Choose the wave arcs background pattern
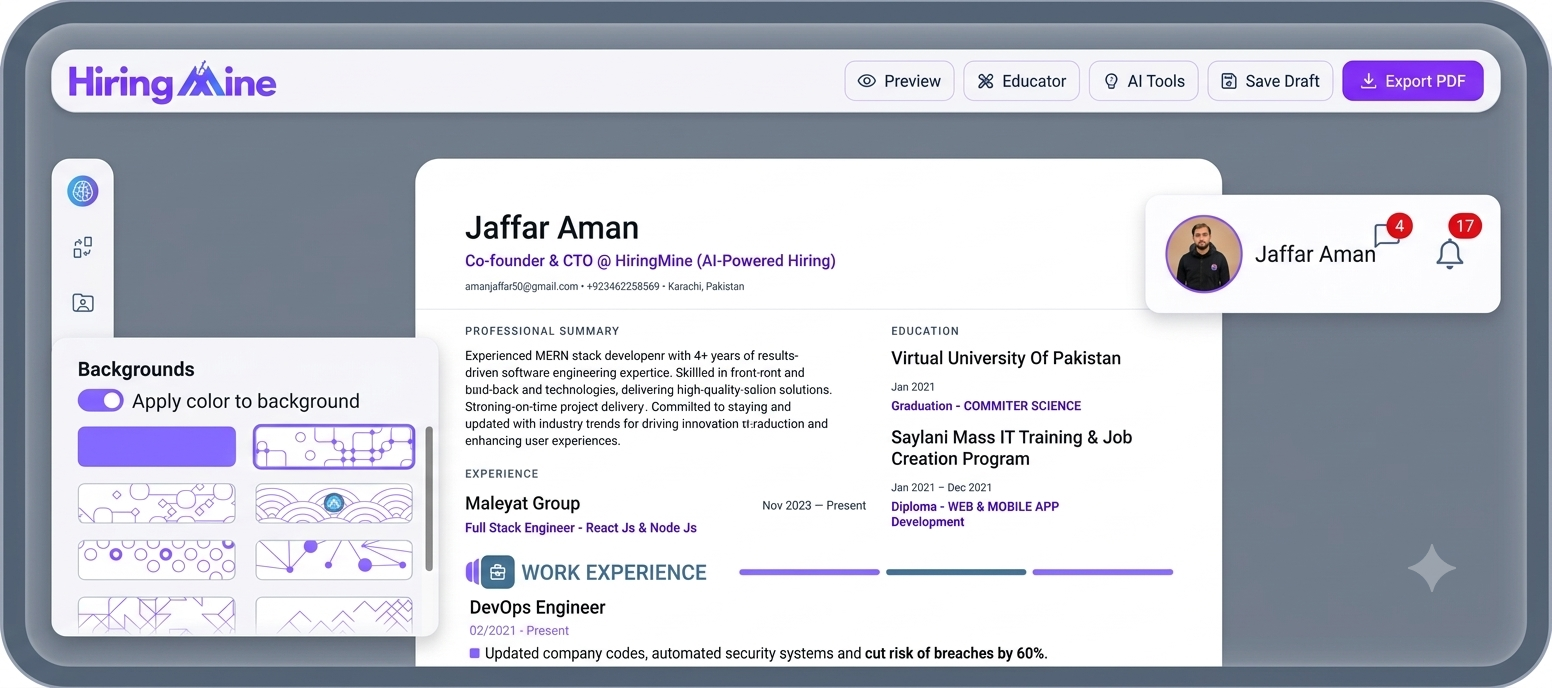 tap(334, 503)
